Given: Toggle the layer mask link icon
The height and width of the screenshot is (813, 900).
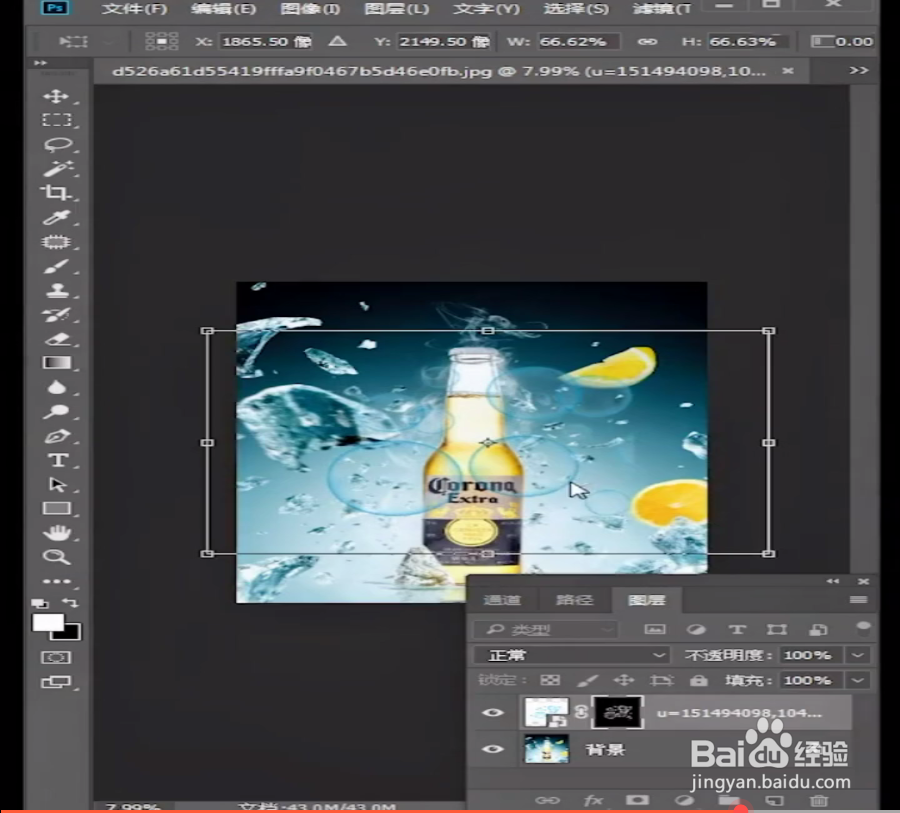Looking at the screenshot, I should [580, 713].
